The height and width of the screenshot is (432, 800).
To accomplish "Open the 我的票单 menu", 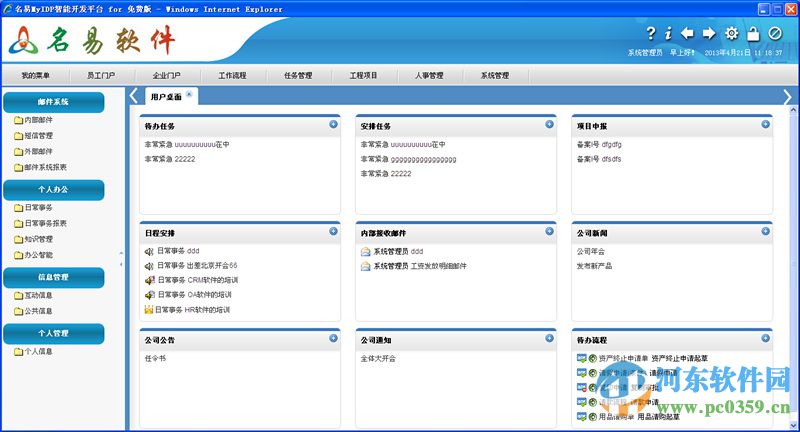I will (x=36, y=75).
